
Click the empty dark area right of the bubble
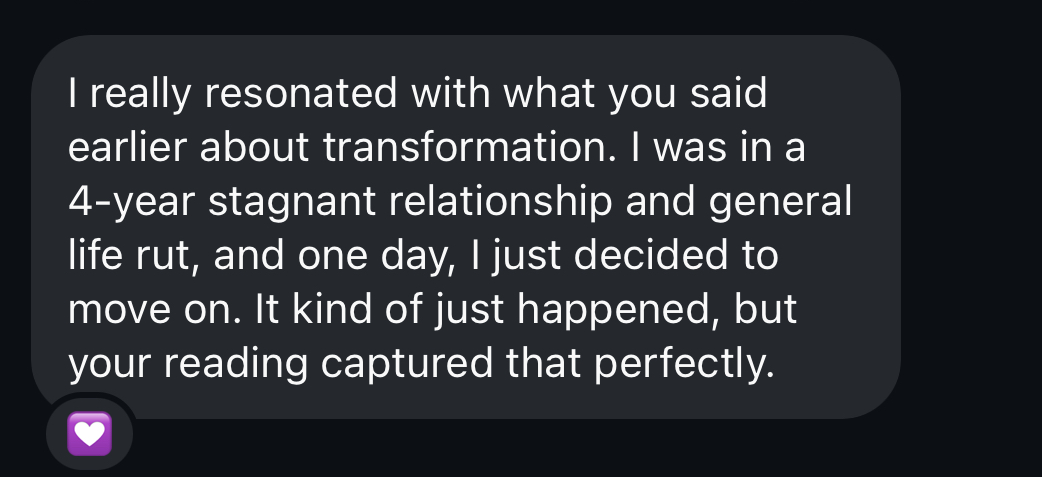pos(972,227)
